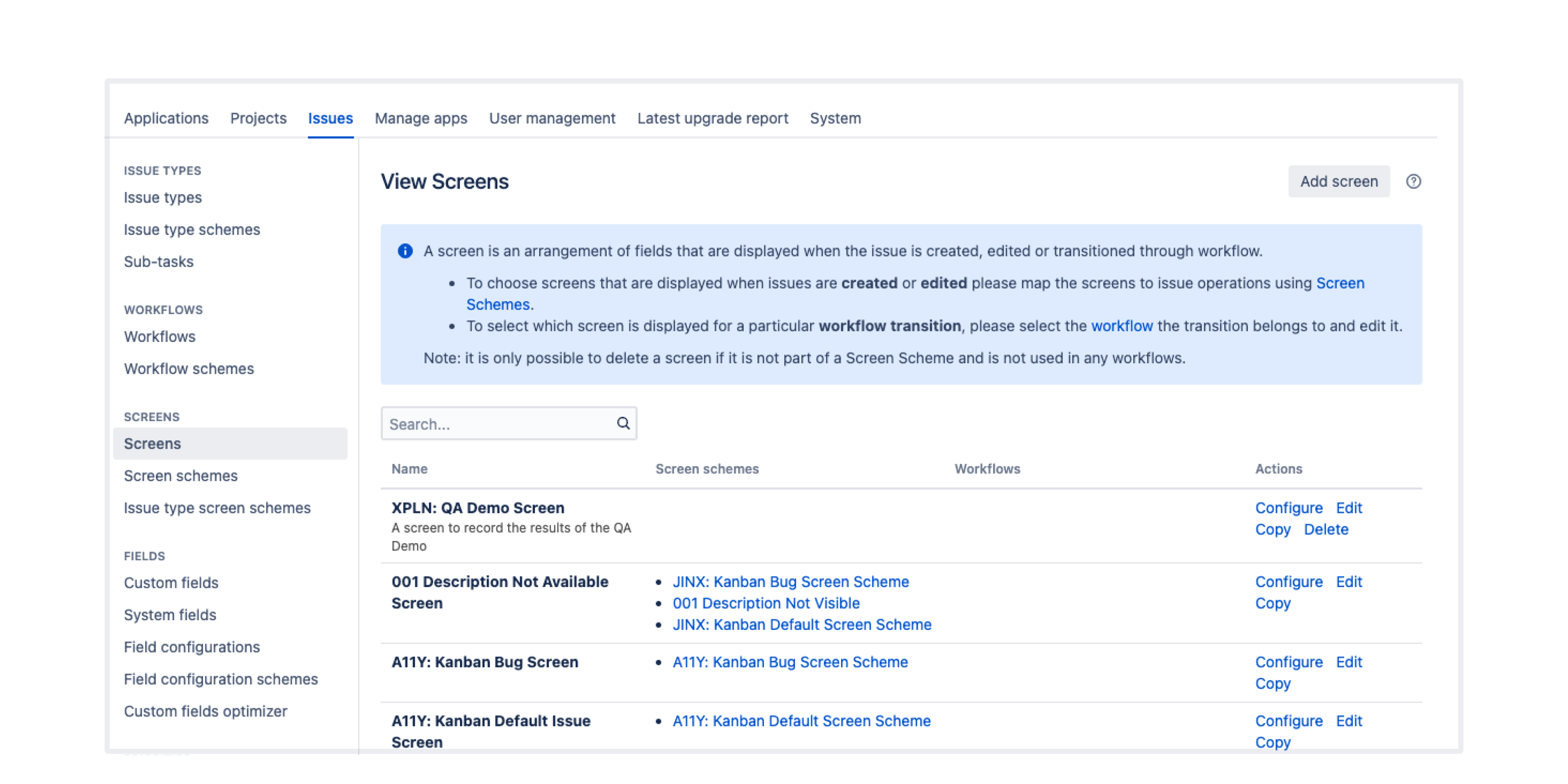Viewport: 1568px width, 784px height.
Task: Open Issue type screen schemes in the sidebar
Action: 217,508
